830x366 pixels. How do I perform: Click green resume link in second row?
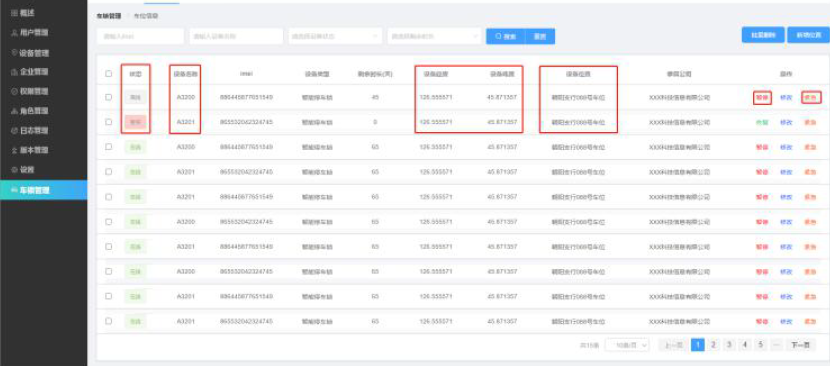762,122
